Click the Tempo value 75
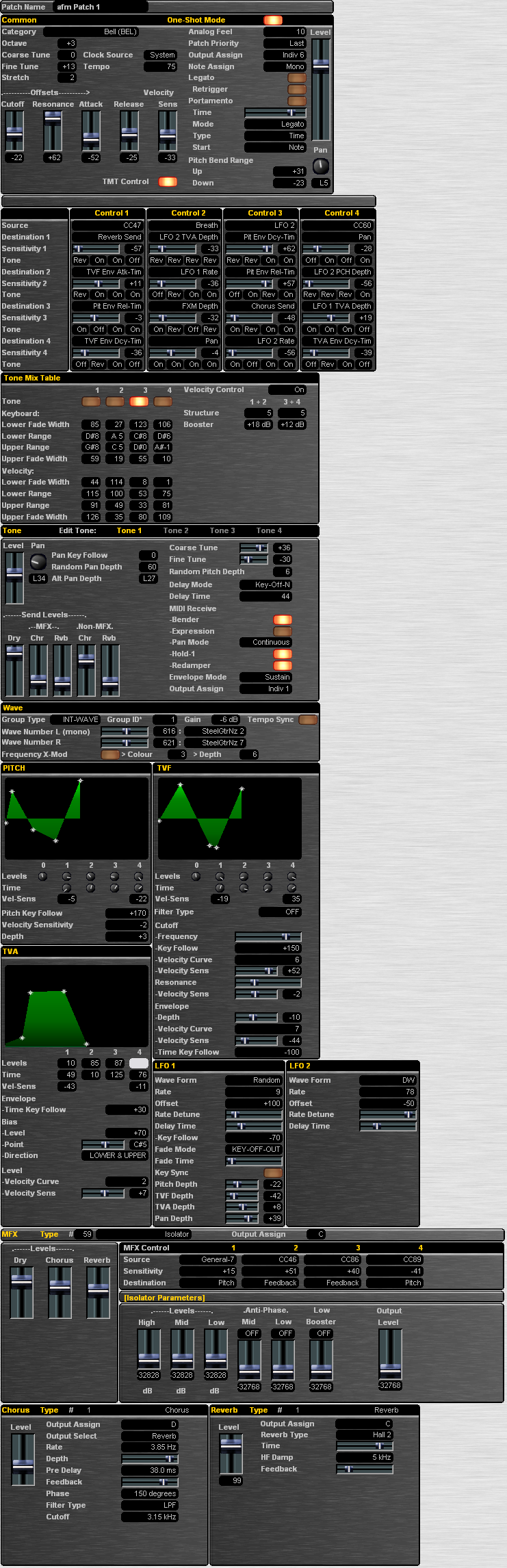The height and width of the screenshot is (1568, 507). point(160,66)
